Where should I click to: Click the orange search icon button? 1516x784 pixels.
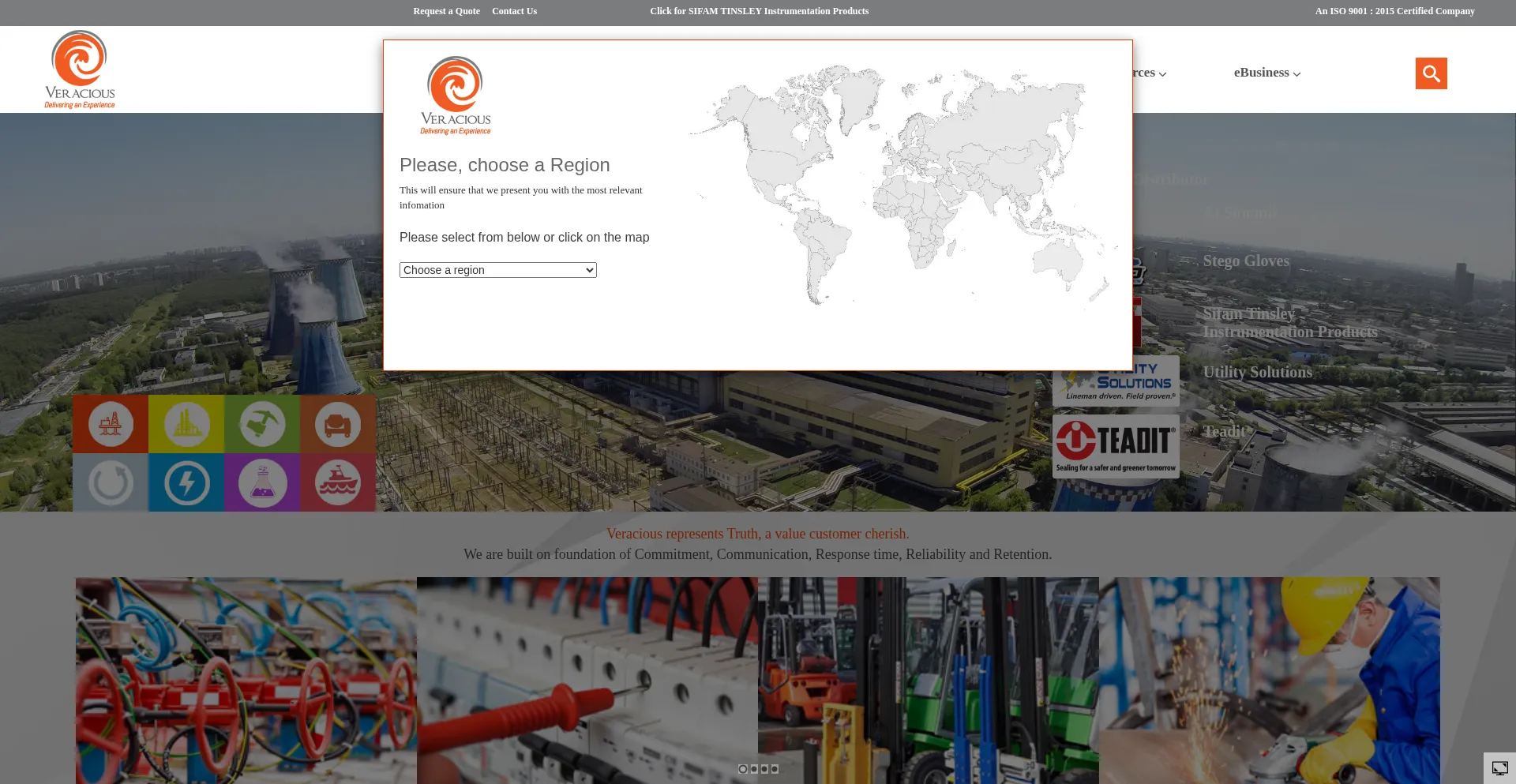point(1431,73)
